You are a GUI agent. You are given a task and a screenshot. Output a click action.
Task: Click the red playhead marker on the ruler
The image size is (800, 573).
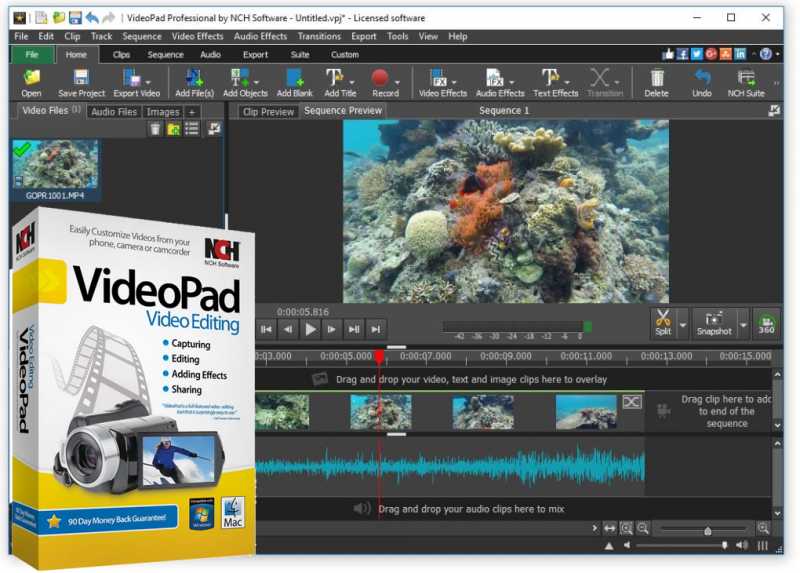[x=379, y=356]
